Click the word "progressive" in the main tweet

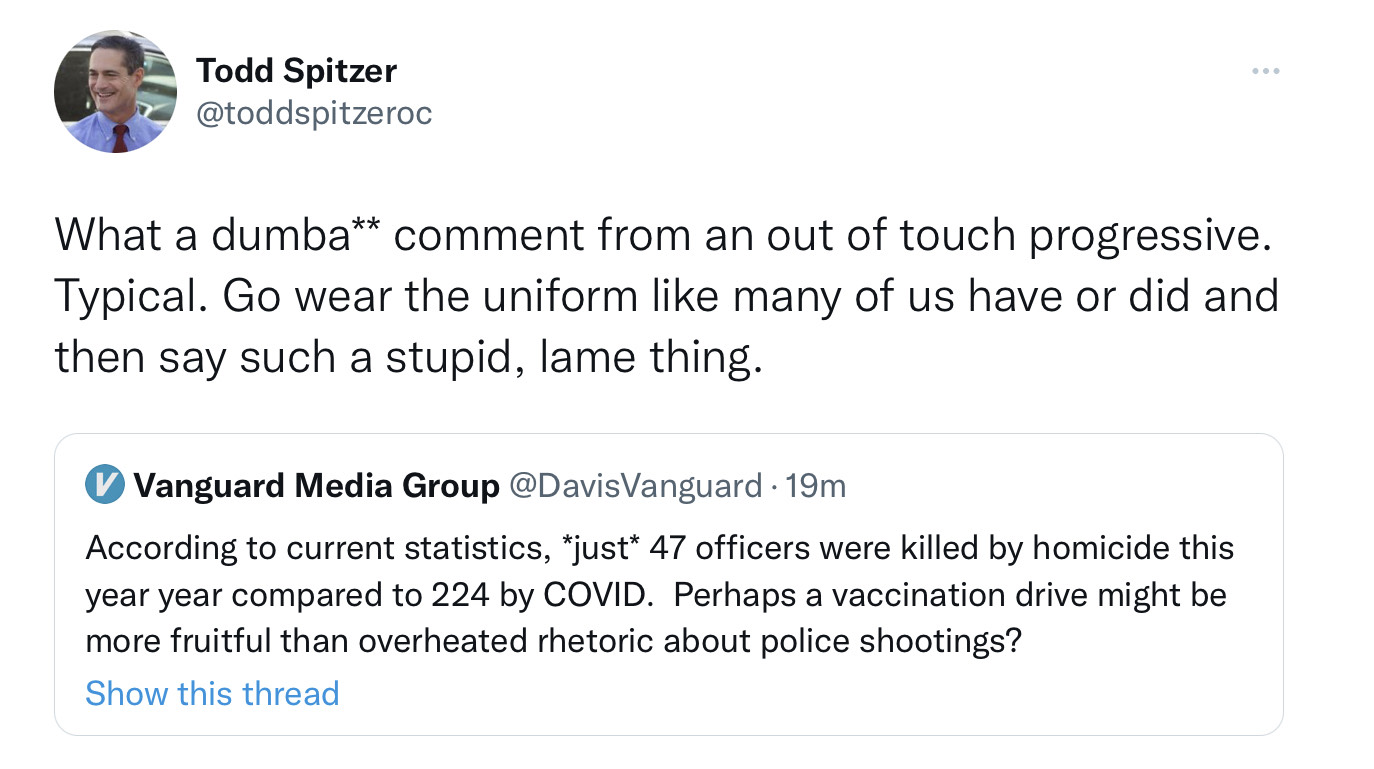click(x=1143, y=234)
